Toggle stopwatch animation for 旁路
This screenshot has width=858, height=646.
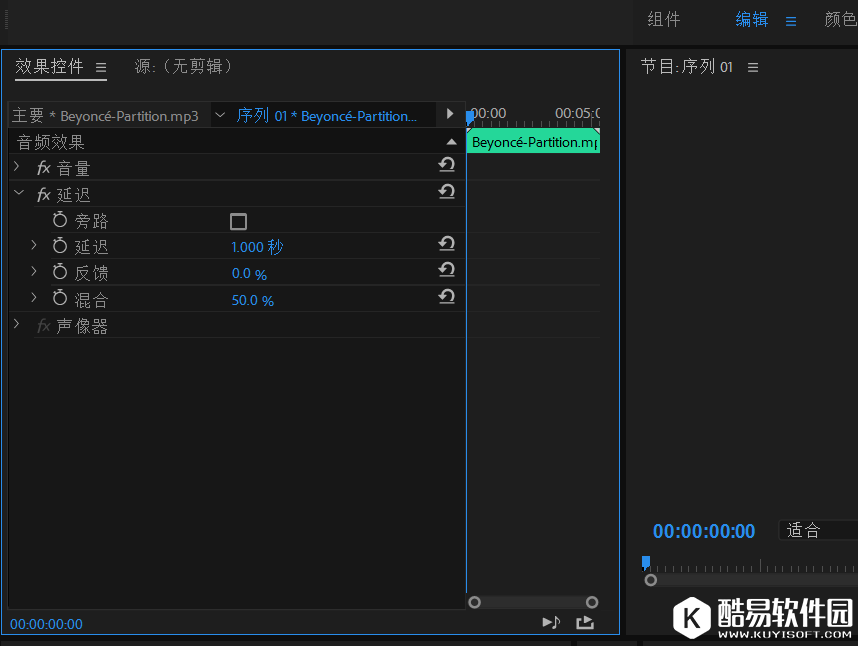pyautogui.click(x=60, y=220)
